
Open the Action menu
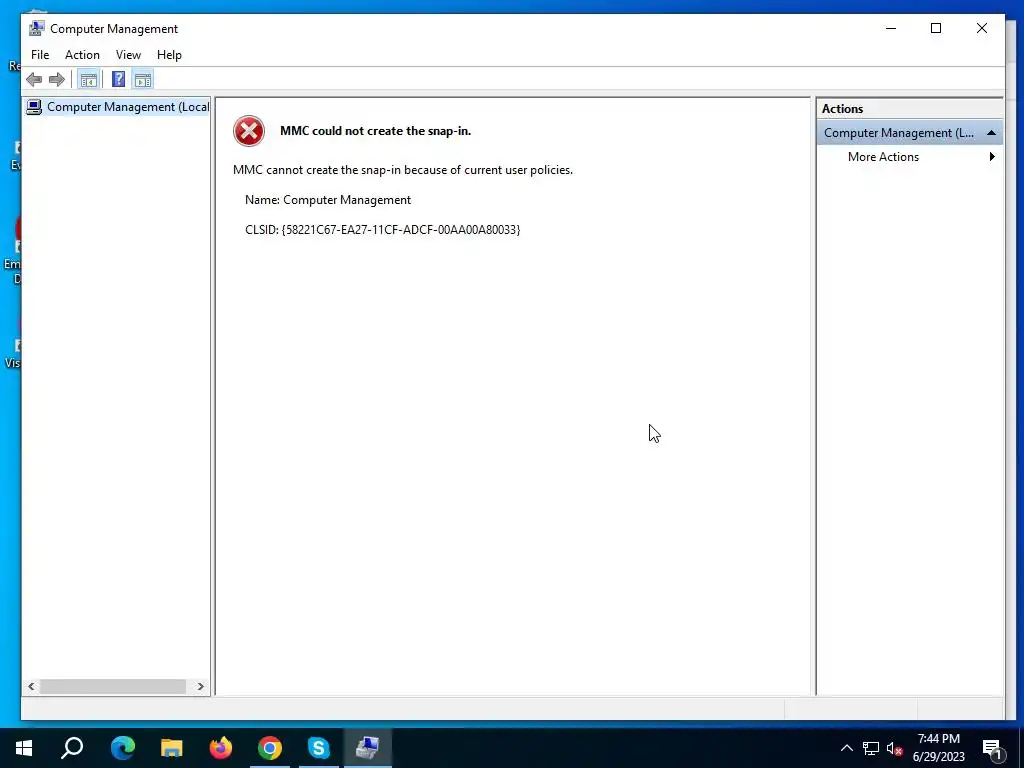[x=82, y=55]
